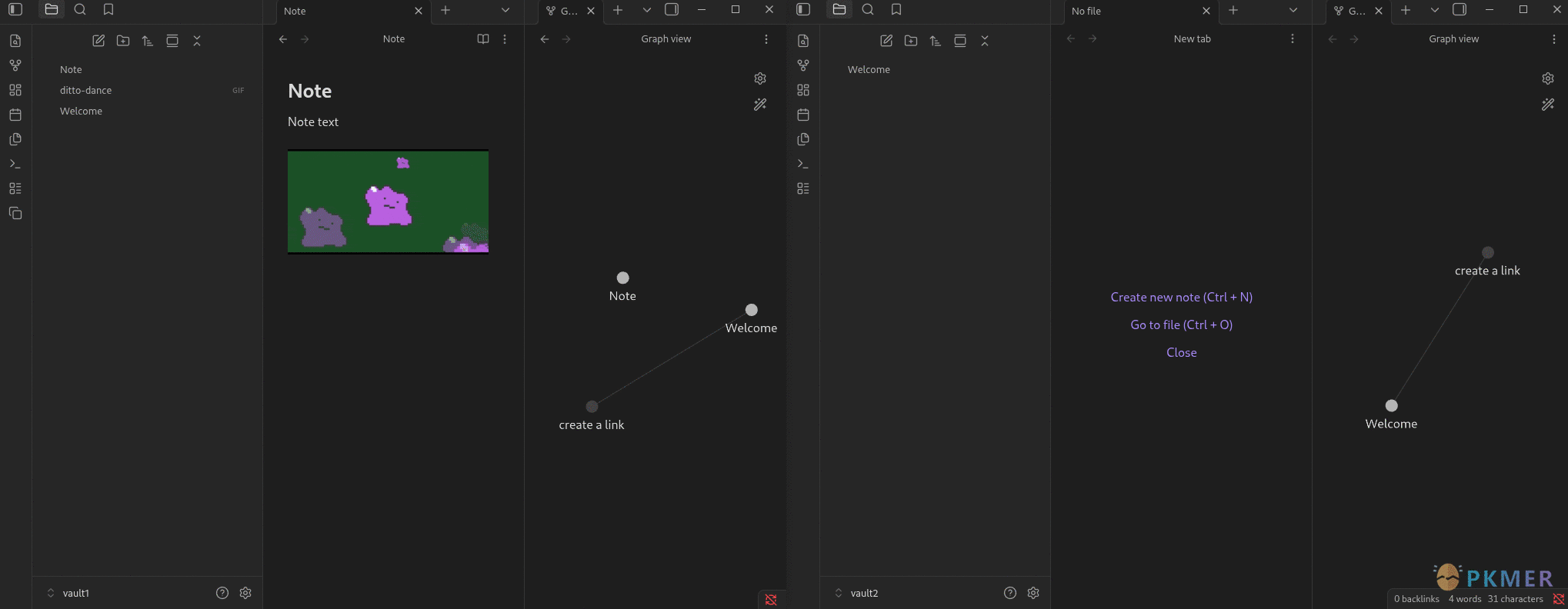Image resolution: width=1568 pixels, height=609 pixels.
Task: Open tab list dropdown in vault1 graph pane
Action: click(647, 11)
